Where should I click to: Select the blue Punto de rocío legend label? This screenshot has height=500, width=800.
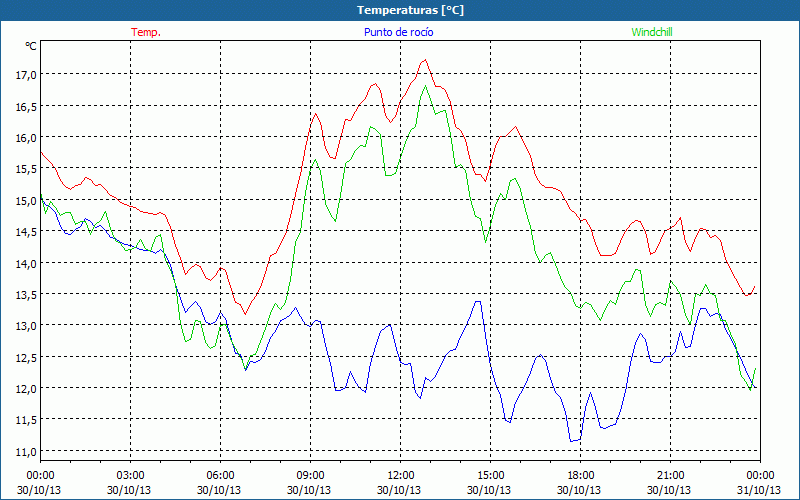tap(398, 32)
